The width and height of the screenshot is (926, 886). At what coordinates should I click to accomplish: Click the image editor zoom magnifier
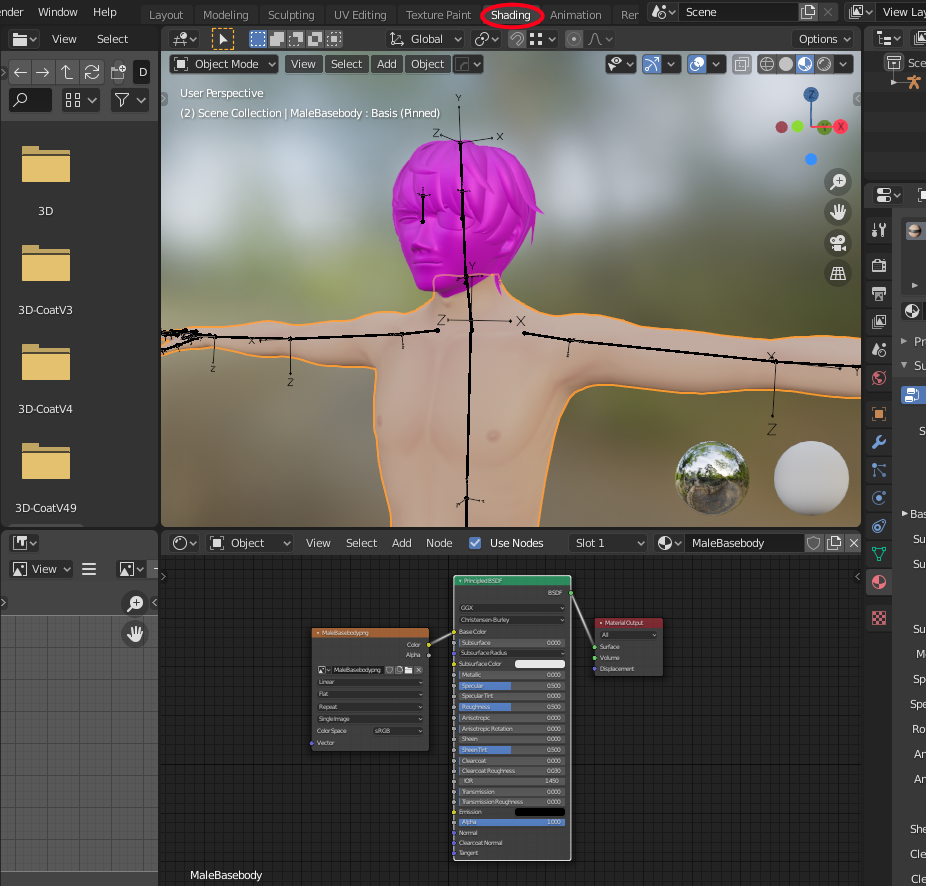click(x=135, y=603)
